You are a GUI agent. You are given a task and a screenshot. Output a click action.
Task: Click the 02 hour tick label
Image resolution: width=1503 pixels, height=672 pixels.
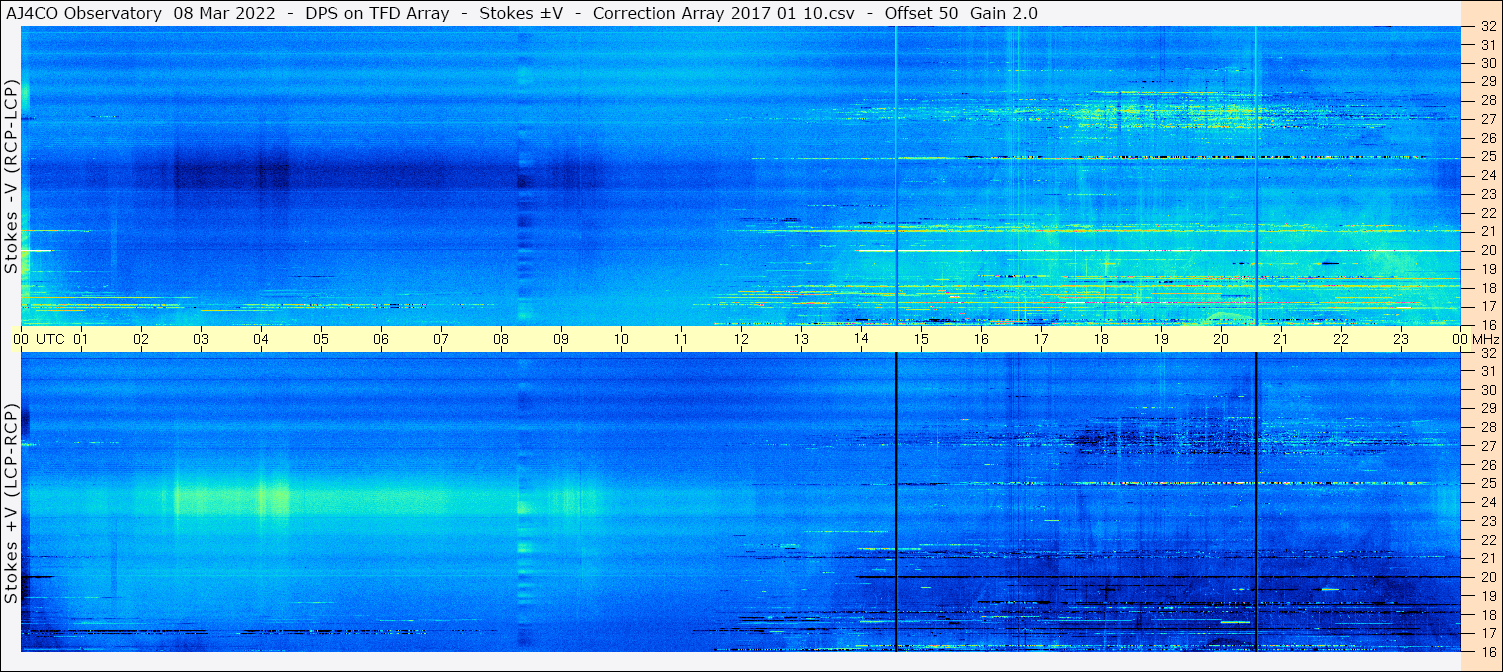(141, 339)
